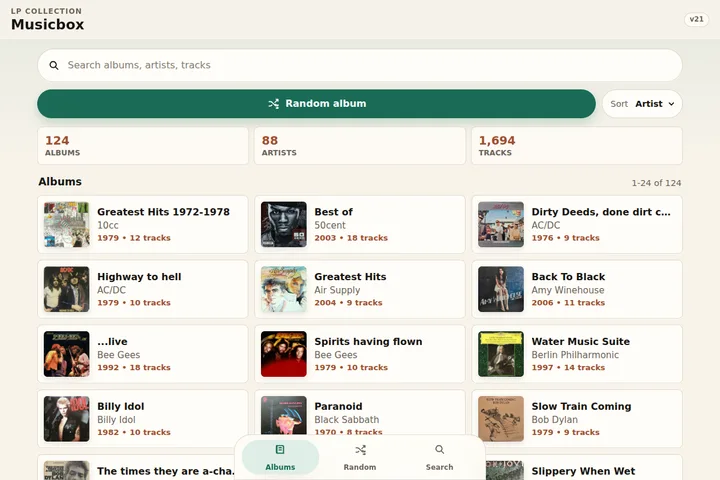
Task: Click the magnifier icon in search bar
Action: (x=54, y=65)
